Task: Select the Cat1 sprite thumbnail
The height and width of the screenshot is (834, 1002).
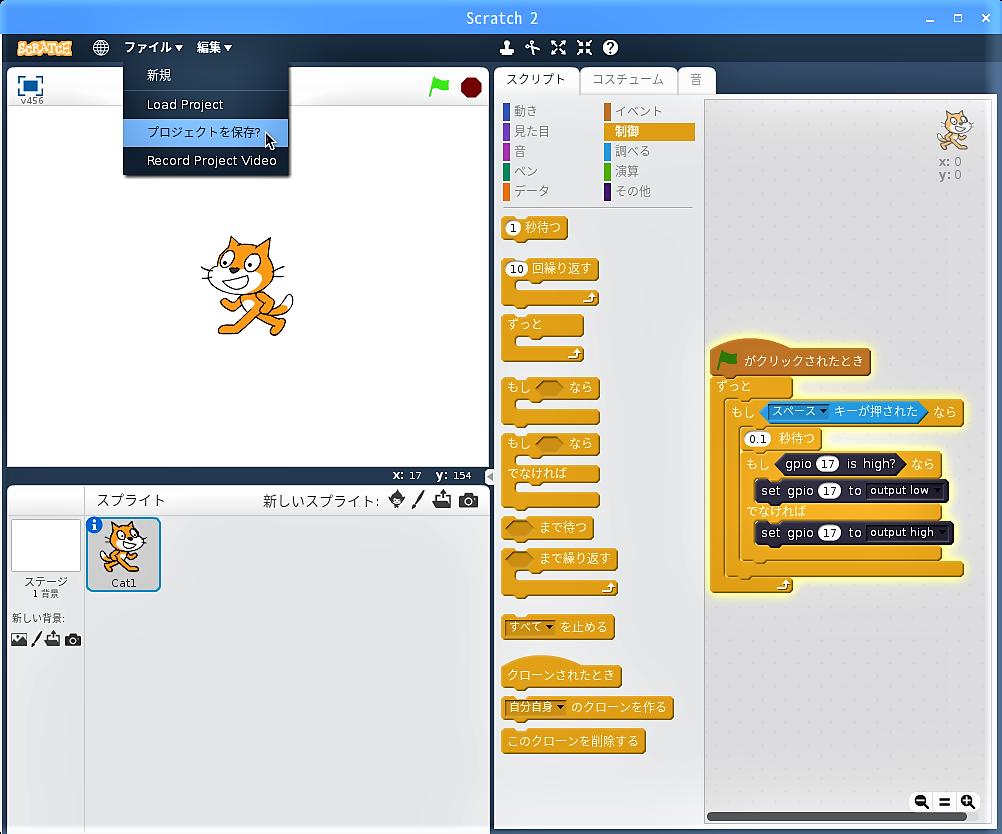Action: [123, 554]
